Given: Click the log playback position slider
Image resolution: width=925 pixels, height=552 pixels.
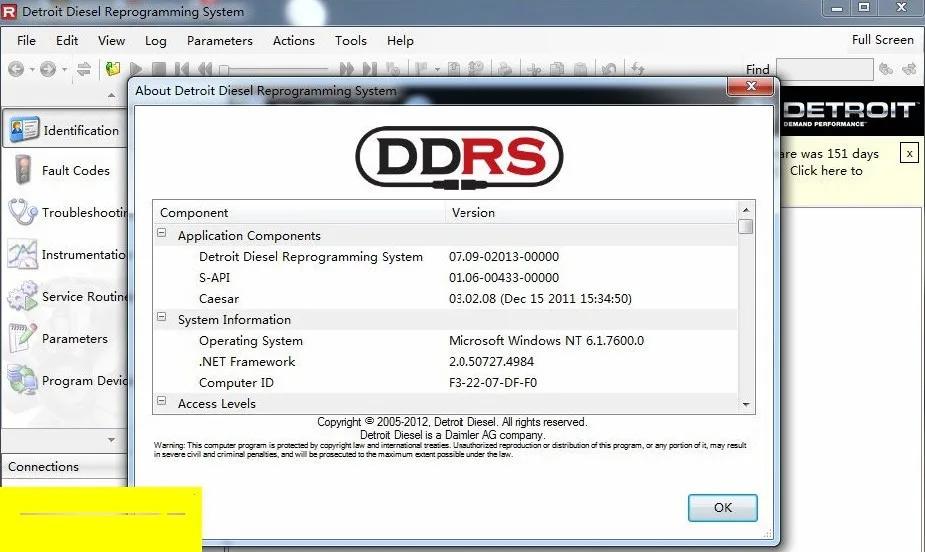Looking at the screenshot, I should click(x=273, y=70).
